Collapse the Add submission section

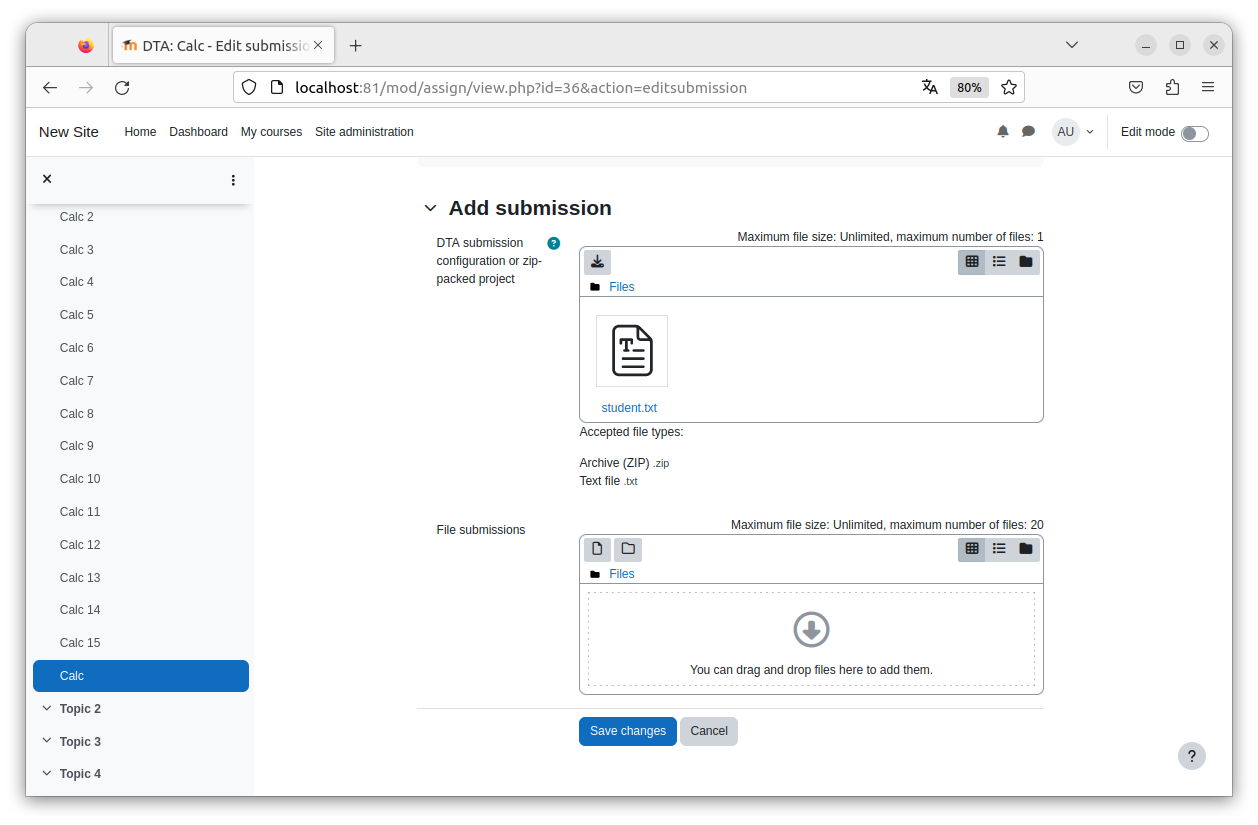pos(431,208)
